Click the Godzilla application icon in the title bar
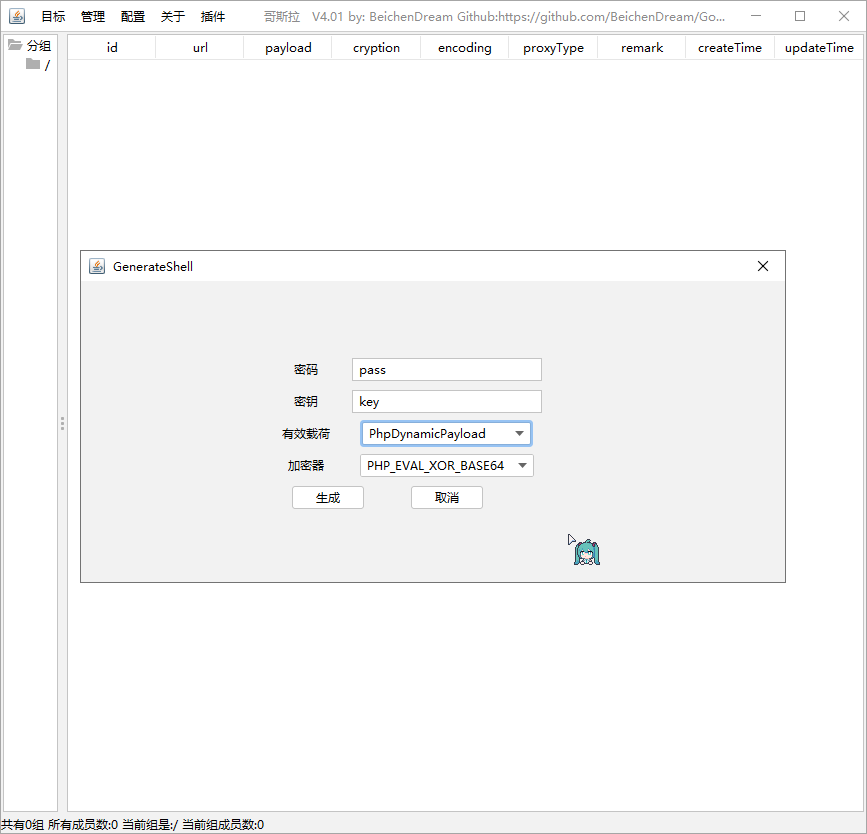Screen dimensions: 867x834 click(x=17, y=16)
